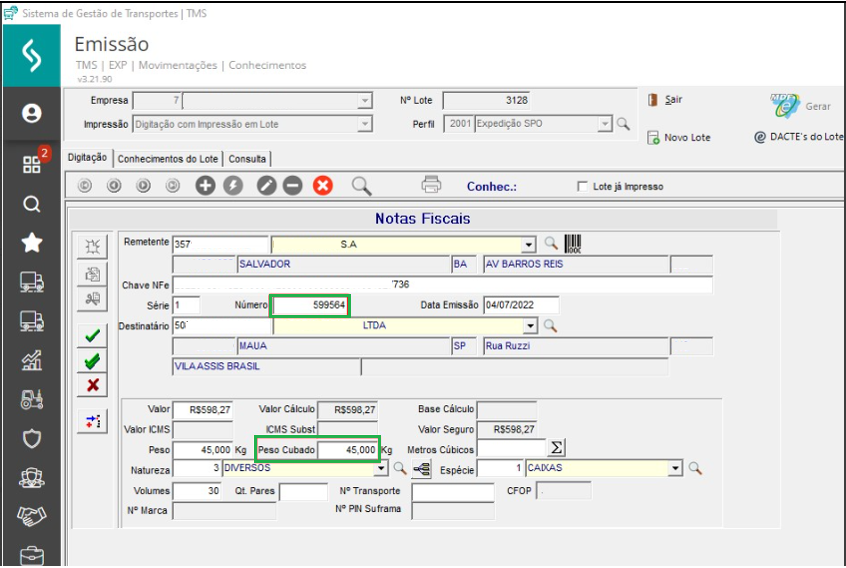The height and width of the screenshot is (568, 846).
Task: Click the plus icon to add a record
Action: pyautogui.click(x=205, y=186)
